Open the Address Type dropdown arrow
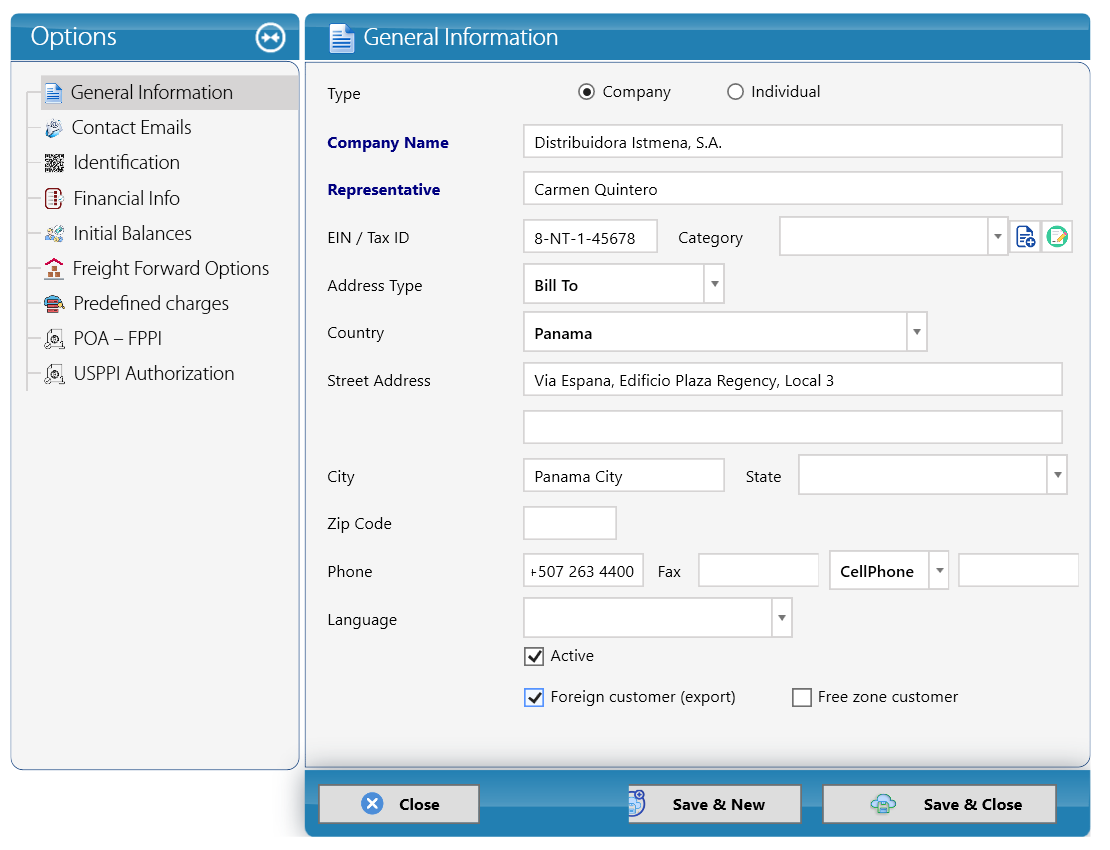The image size is (1110, 850). 714,285
